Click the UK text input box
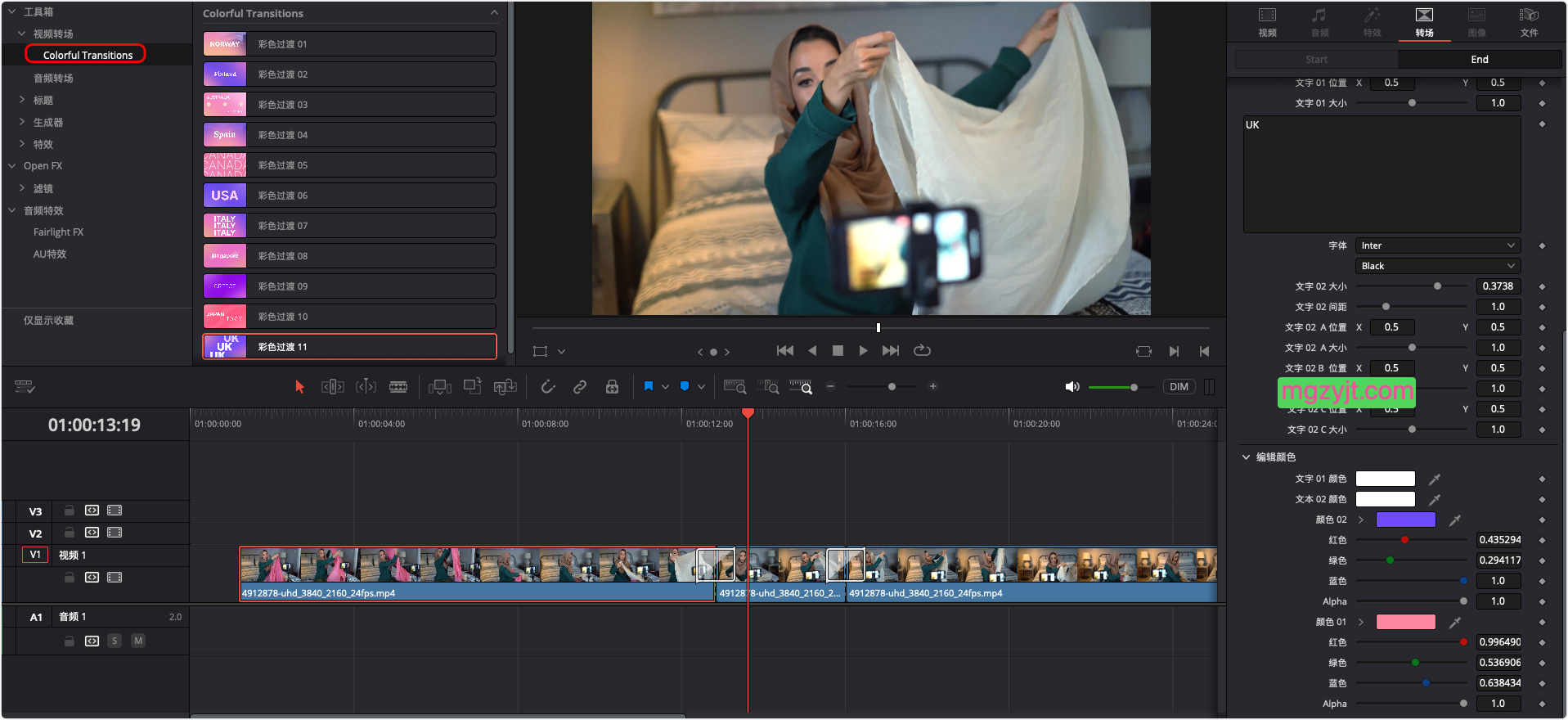The width and height of the screenshot is (1568, 720). [1382, 174]
